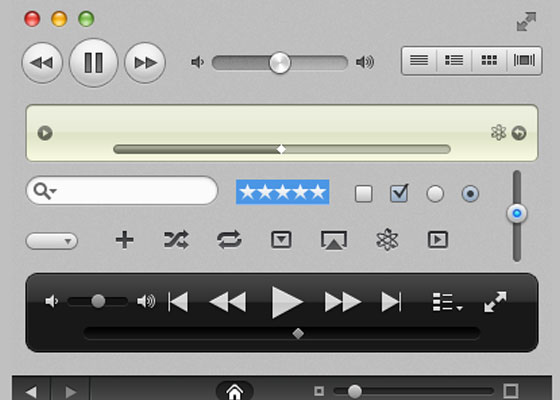Click mute speaker in dark player
The height and width of the screenshot is (400, 560).
tap(52, 301)
